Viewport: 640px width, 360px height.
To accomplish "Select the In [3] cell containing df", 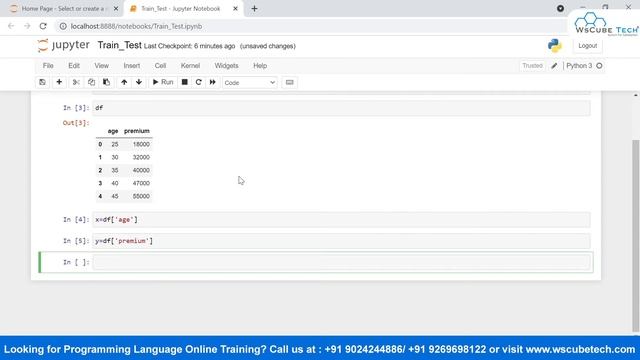I will (x=341, y=108).
